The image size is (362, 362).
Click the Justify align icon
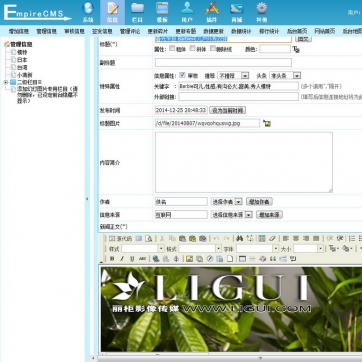[x=316, y=239]
